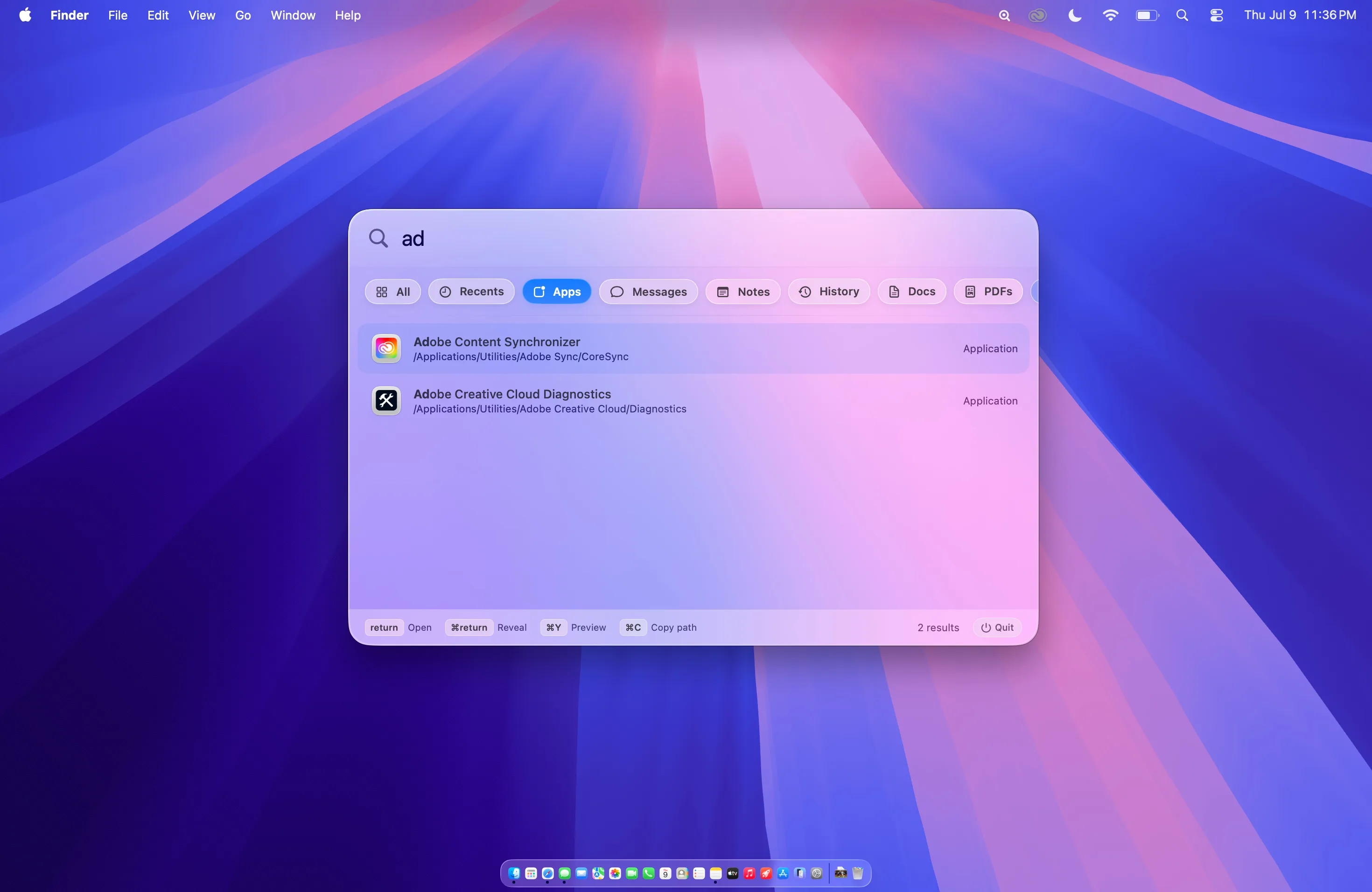Open the Finder menu
Screen dimensions: 1372x892
tap(69, 15)
